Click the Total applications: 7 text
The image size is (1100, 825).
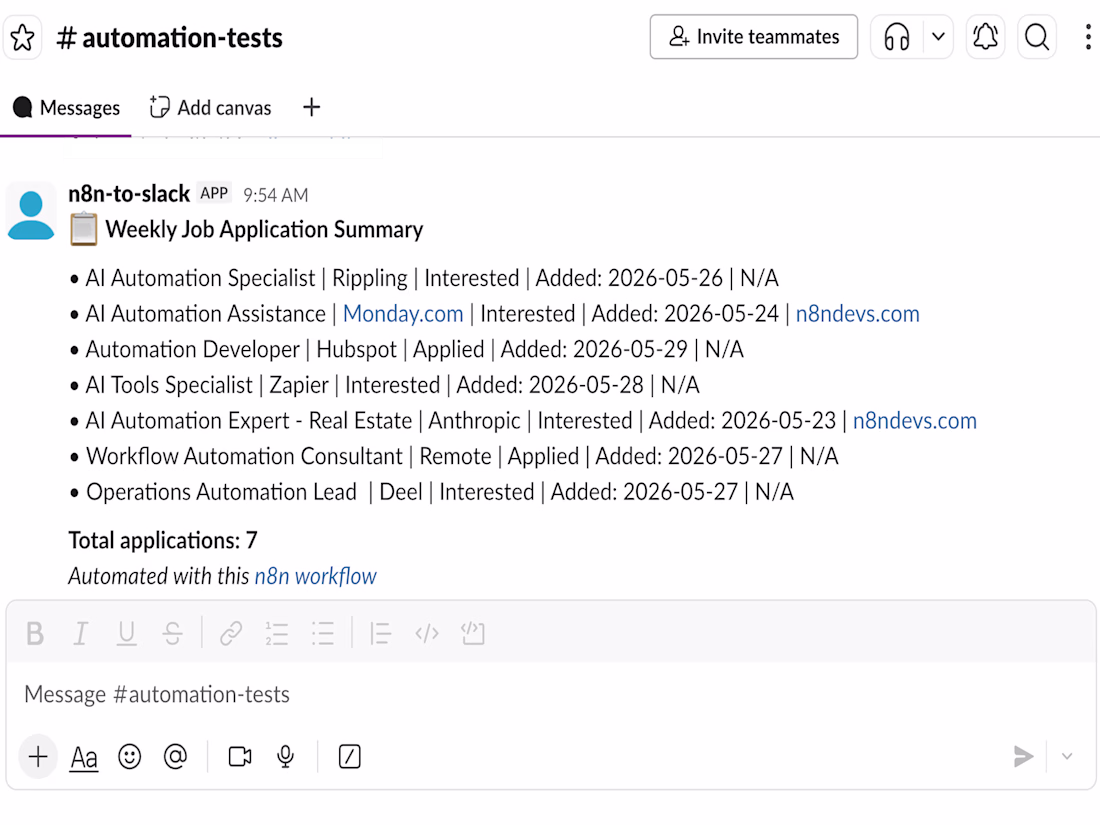pyautogui.click(x=163, y=540)
